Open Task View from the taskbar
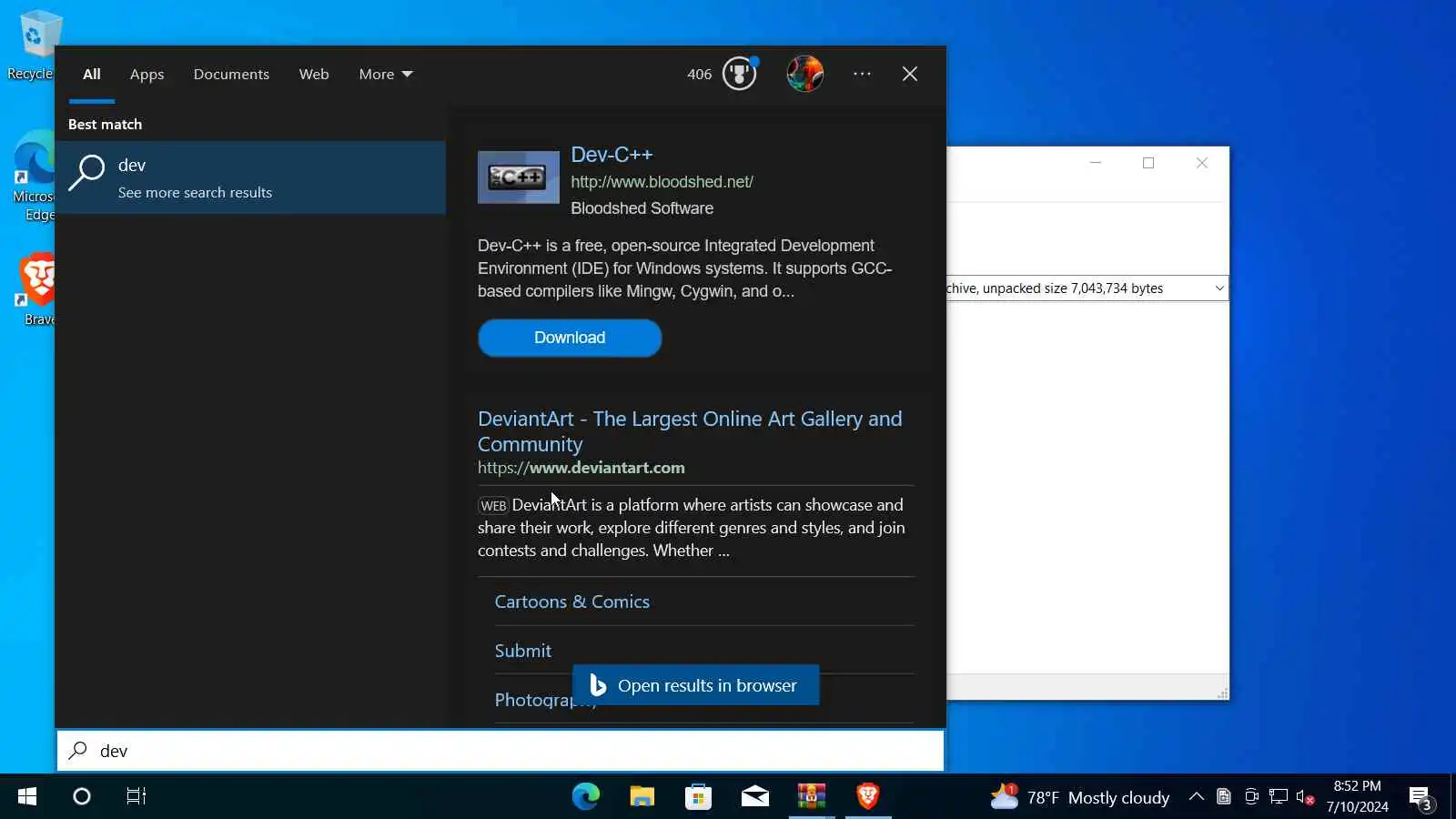The image size is (1456, 819). [136, 796]
